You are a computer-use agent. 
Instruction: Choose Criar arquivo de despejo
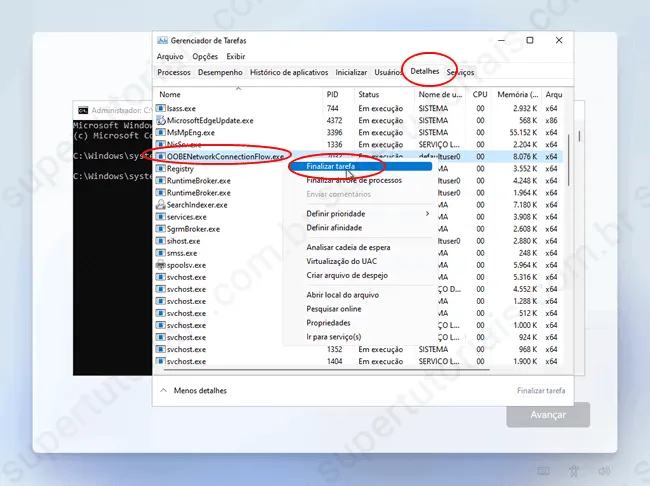tap(347, 275)
